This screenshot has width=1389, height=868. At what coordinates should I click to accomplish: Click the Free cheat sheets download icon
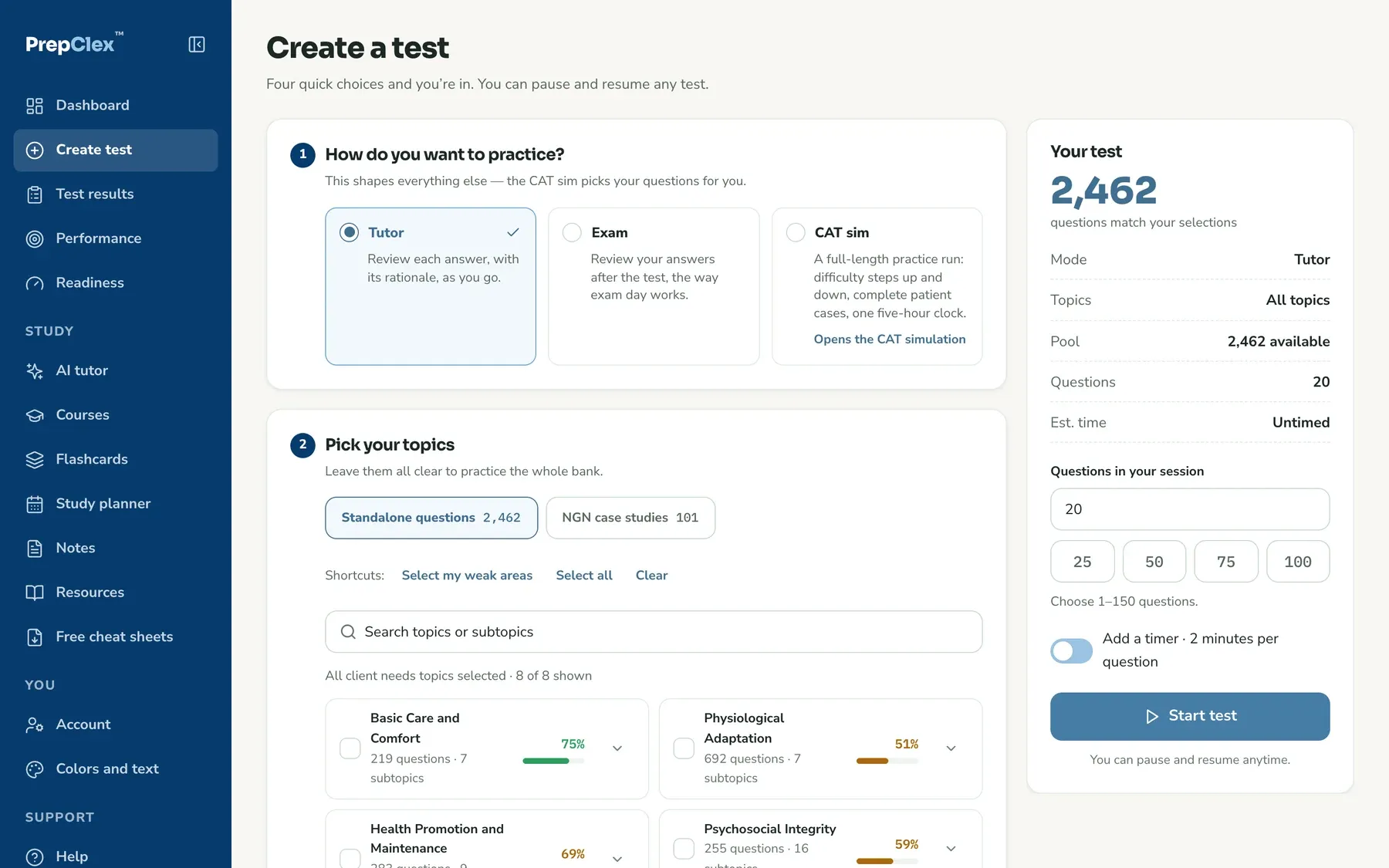[x=35, y=637]
